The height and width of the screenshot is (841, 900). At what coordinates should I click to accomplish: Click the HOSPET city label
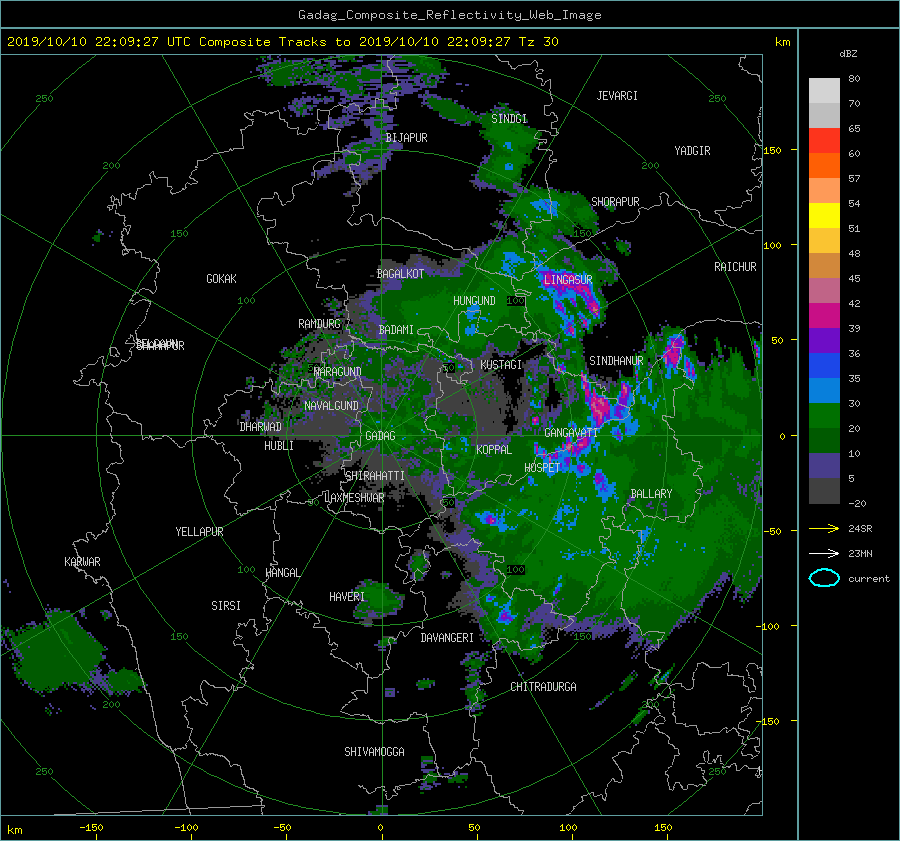(x=542, y=468)
